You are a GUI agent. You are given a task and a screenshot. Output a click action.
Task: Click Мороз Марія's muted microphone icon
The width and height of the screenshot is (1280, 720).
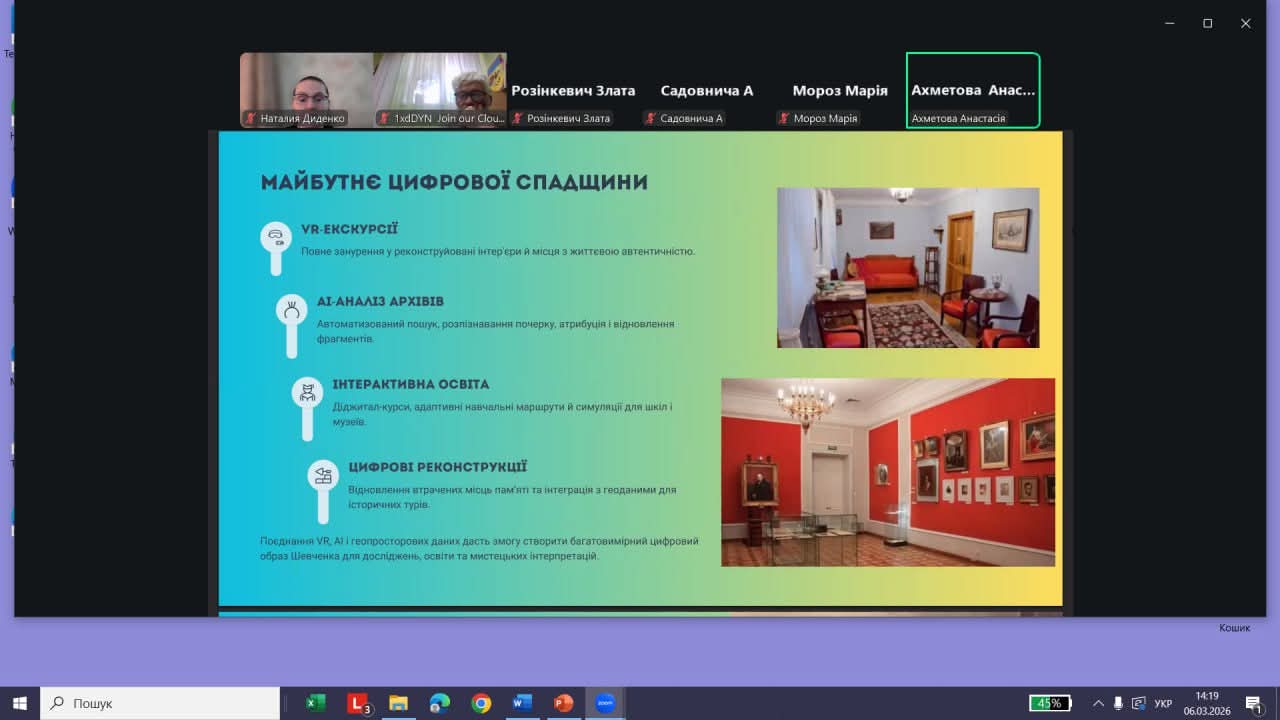(x=783, y=118)
